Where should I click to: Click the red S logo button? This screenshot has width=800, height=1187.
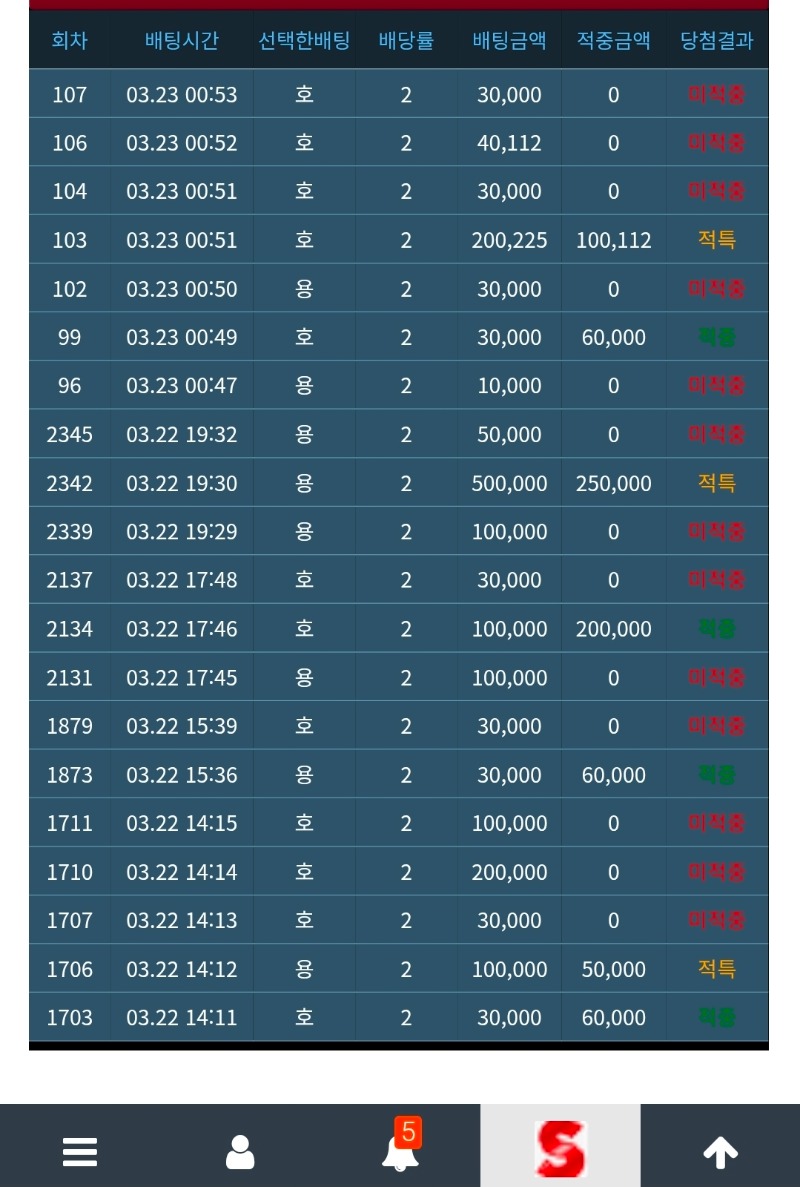click(x=560, y=1148)
